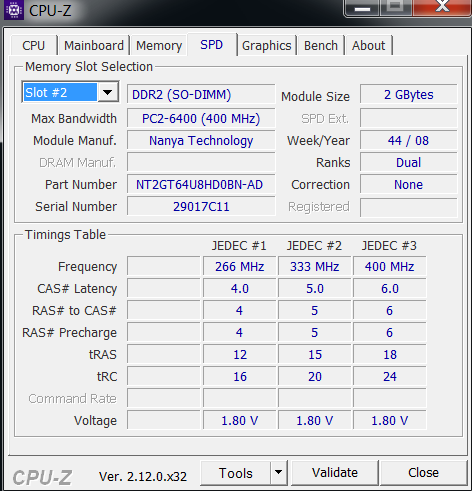The height and width of the screenshot is (491, 472).
Task: Go to the About tab
Action: point(369,45)
